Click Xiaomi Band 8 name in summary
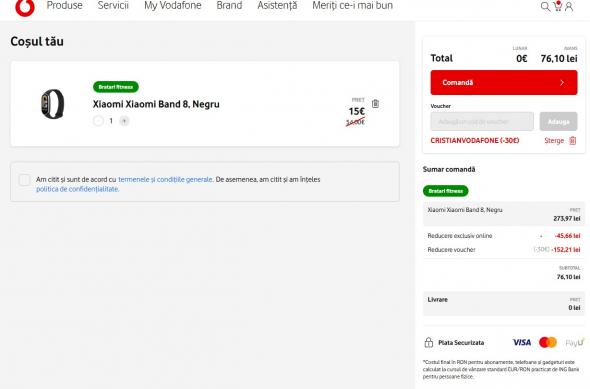The image size is (590, 389). pos(465,210)
